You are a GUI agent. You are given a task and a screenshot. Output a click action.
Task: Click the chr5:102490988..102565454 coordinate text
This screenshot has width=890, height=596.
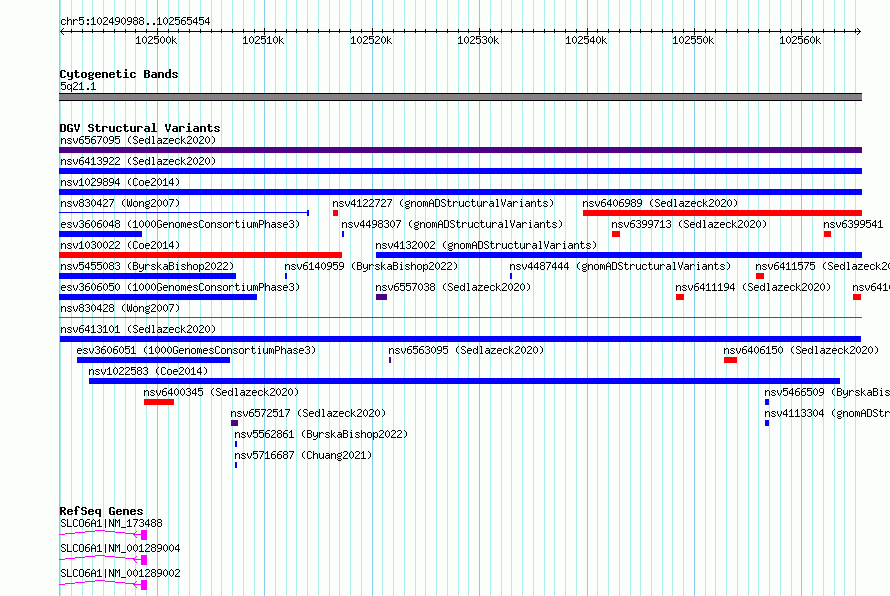[135, 21]
